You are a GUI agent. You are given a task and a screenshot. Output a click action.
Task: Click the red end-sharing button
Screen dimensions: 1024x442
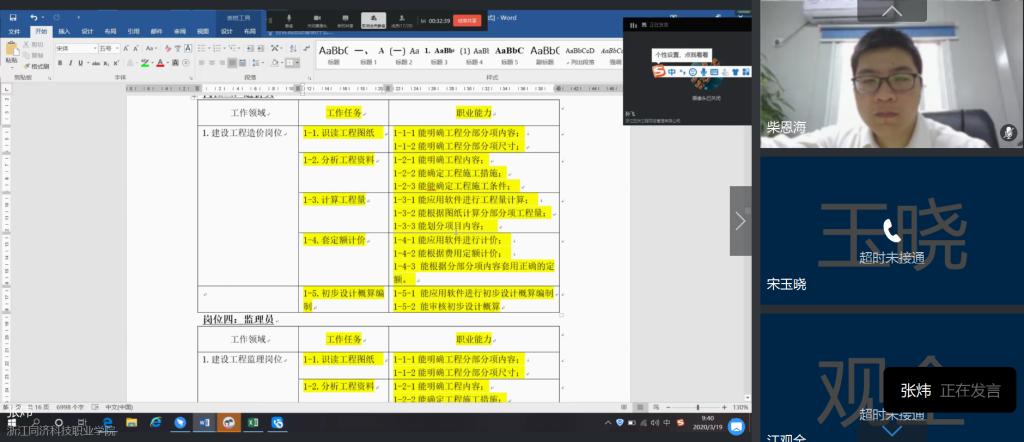click(467, 20)
